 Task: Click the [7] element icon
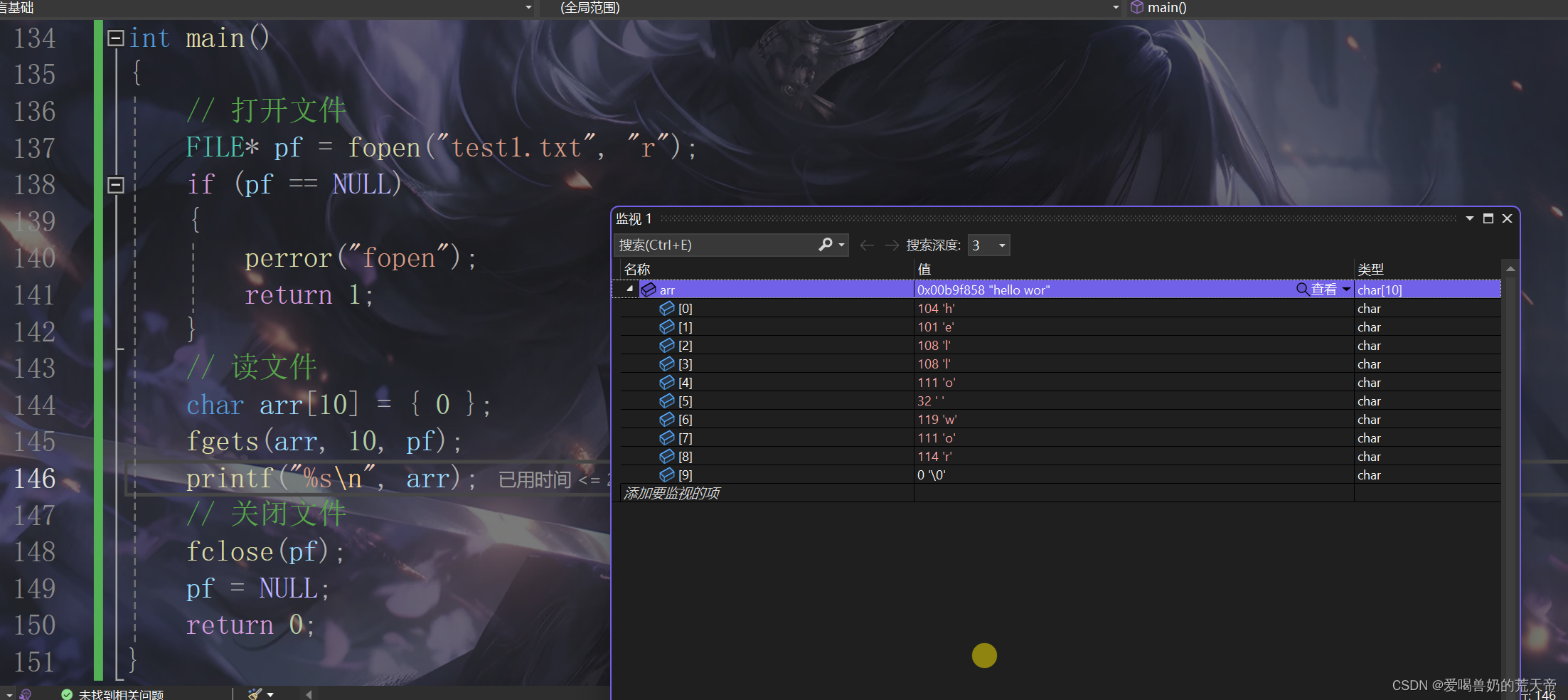[x=667, y=437]
